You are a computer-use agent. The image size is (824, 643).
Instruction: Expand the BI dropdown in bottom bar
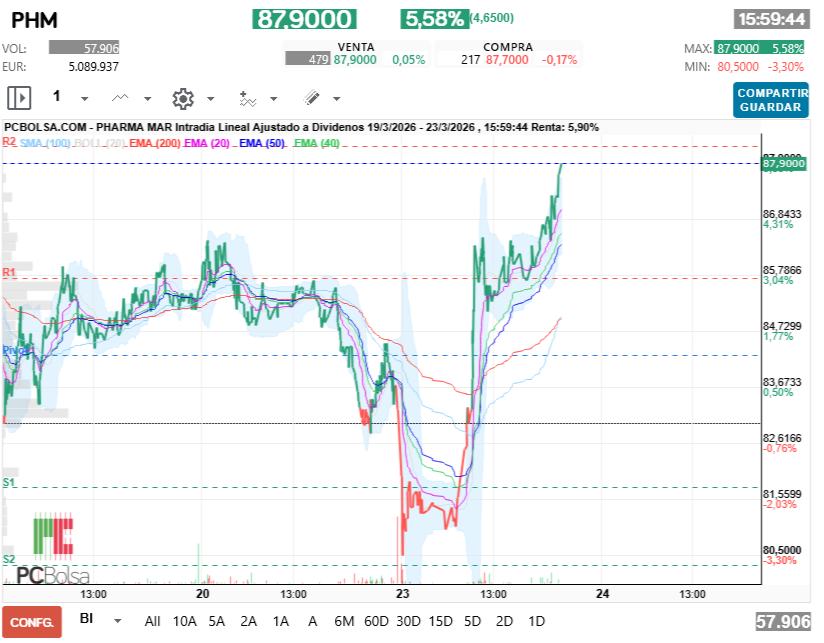click(x=118, y=621)
